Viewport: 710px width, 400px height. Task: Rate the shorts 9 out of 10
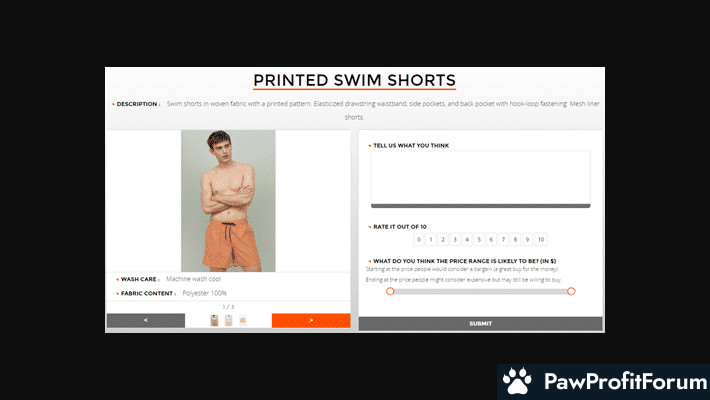[527, 239]
